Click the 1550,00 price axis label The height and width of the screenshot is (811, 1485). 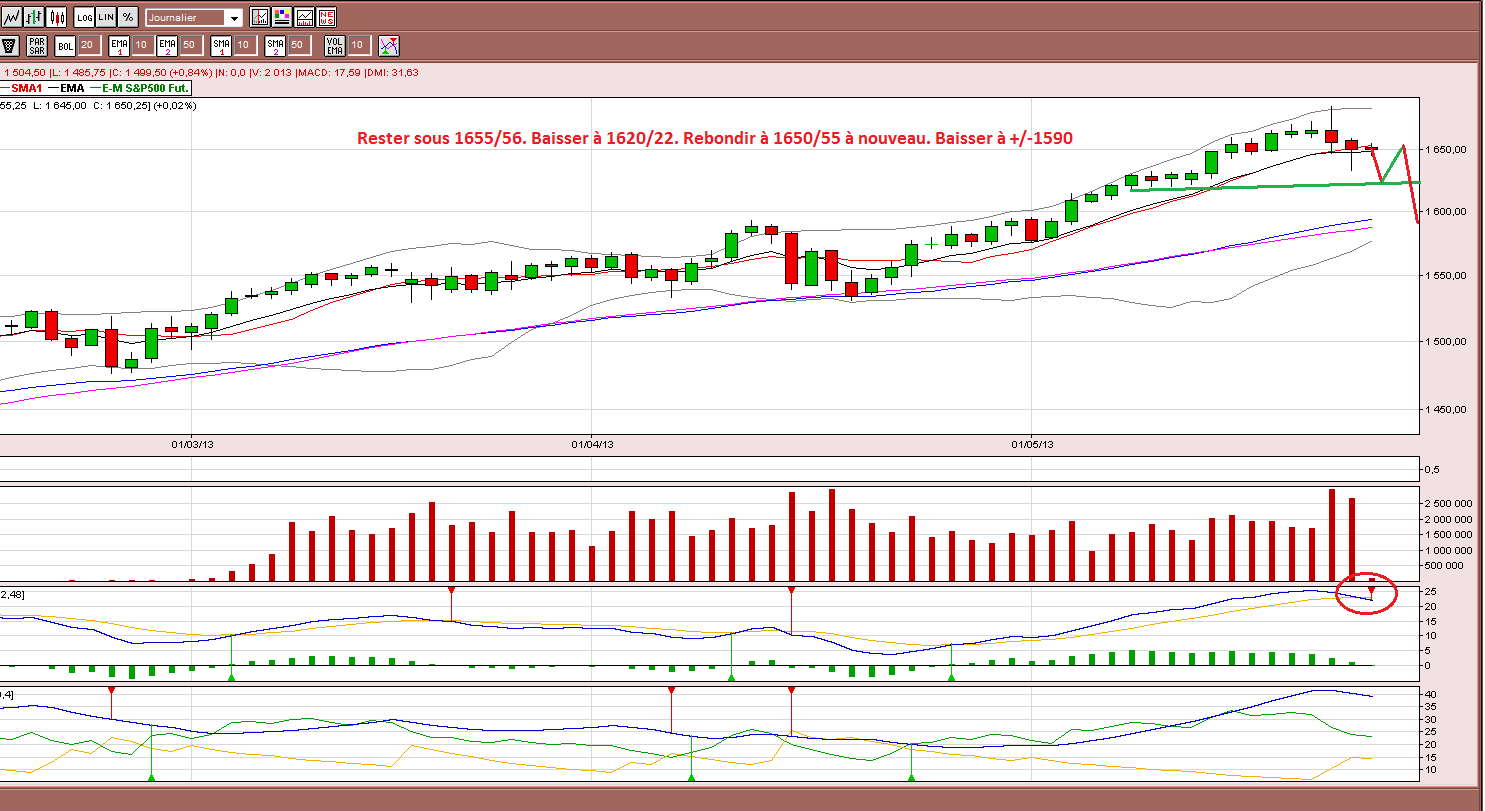coord(1446,275)
